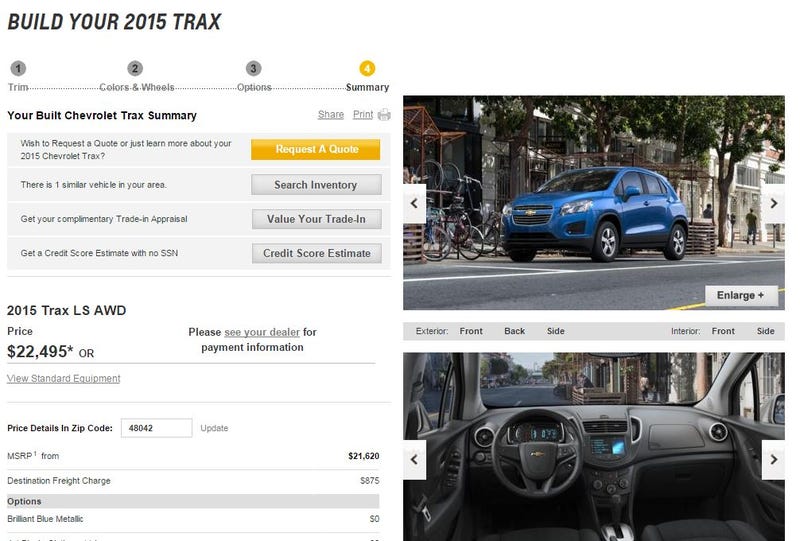Go to step 1 Trim circle
Image resolution: width=800 pixels, height=541 pixels.
tap(18, 68)
